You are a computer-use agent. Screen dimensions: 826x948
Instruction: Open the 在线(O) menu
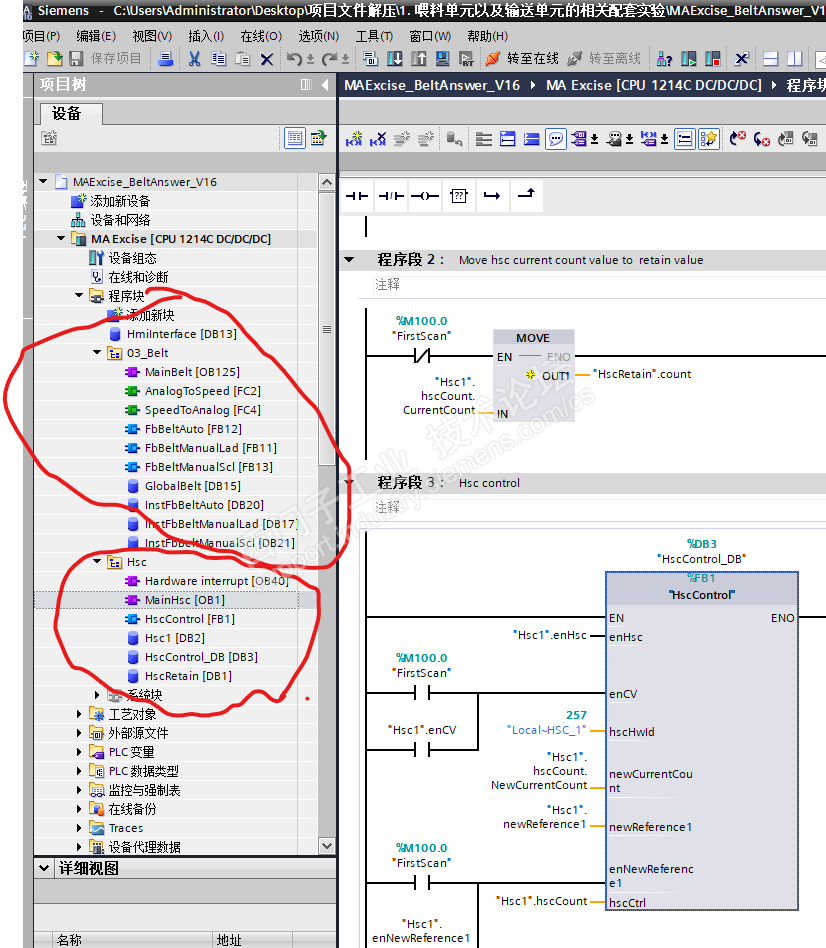[261, 36]
